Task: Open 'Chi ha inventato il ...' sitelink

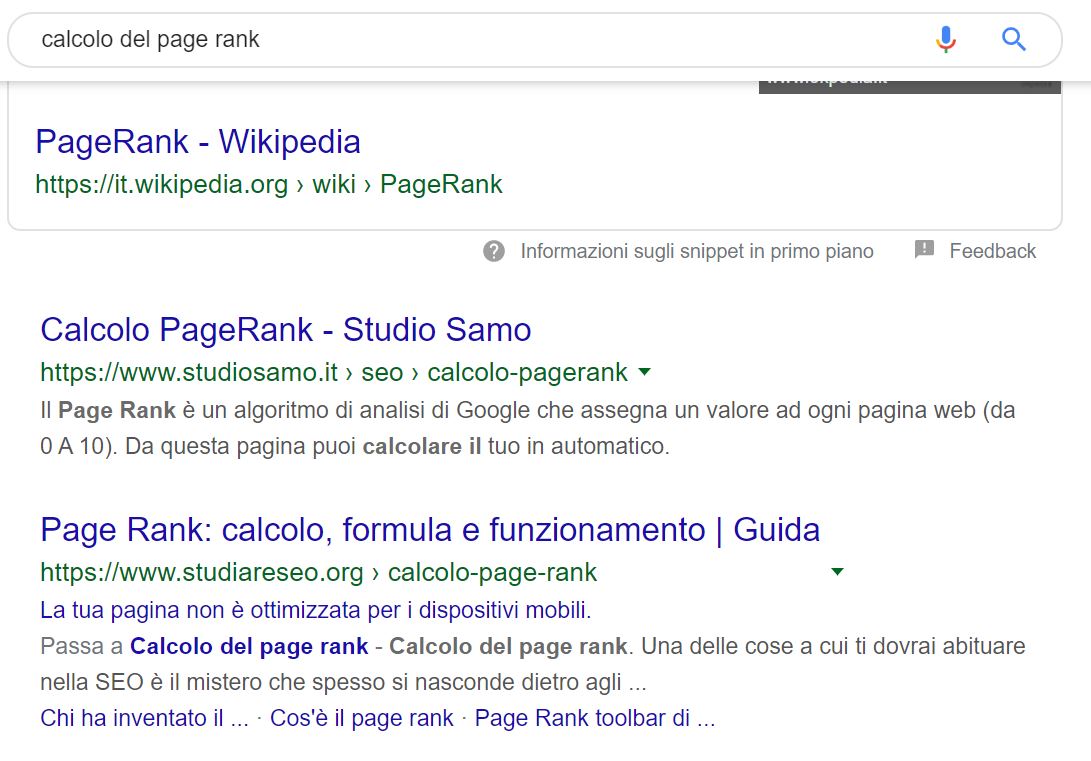Action: coord(144,718)
